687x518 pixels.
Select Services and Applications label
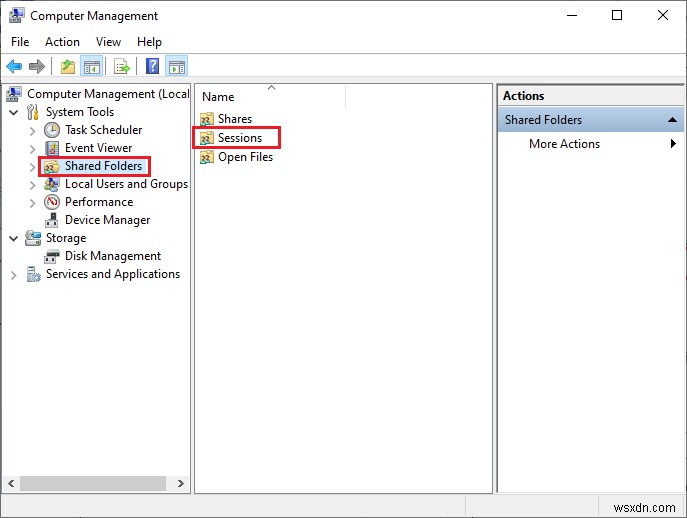coord(113,273)
